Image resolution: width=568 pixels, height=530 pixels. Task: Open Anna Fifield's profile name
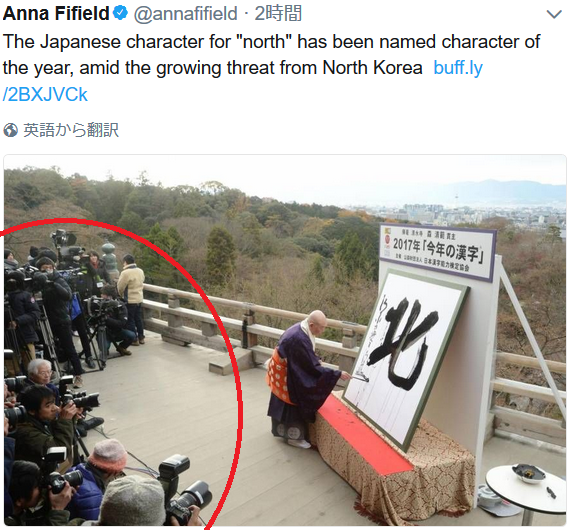pyautogui.click(x=56, y=13)
